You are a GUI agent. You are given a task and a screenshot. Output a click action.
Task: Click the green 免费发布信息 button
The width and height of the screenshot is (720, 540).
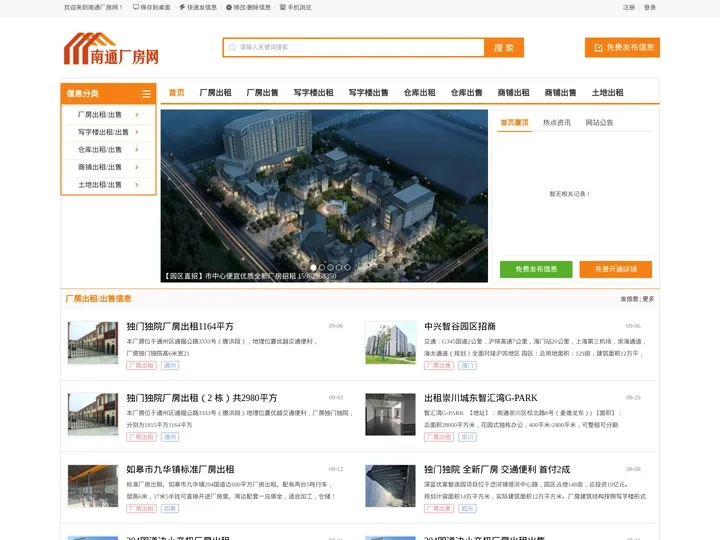[x=536, y=269]
